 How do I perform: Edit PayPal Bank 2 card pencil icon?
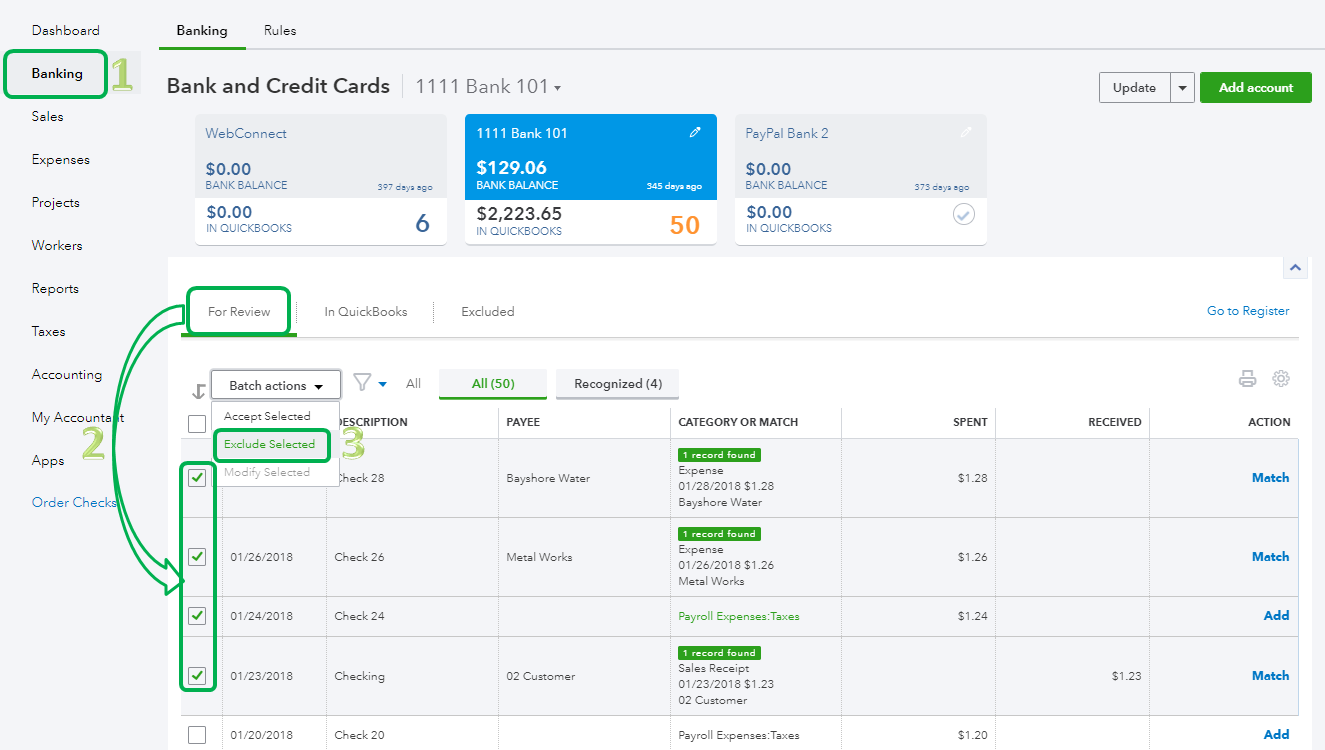click(x=965, y=133)
